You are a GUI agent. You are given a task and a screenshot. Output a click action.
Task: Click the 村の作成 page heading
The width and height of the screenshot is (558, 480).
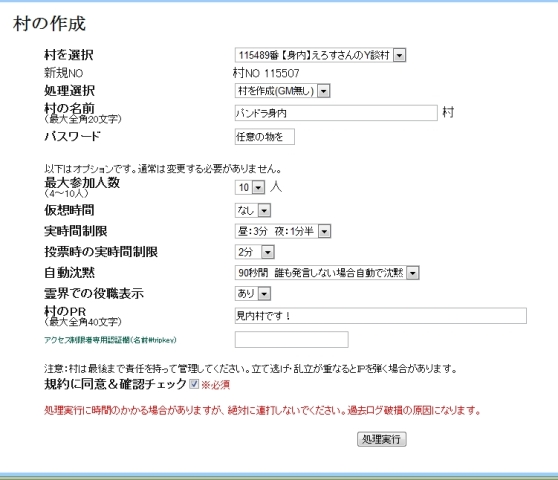49,24
